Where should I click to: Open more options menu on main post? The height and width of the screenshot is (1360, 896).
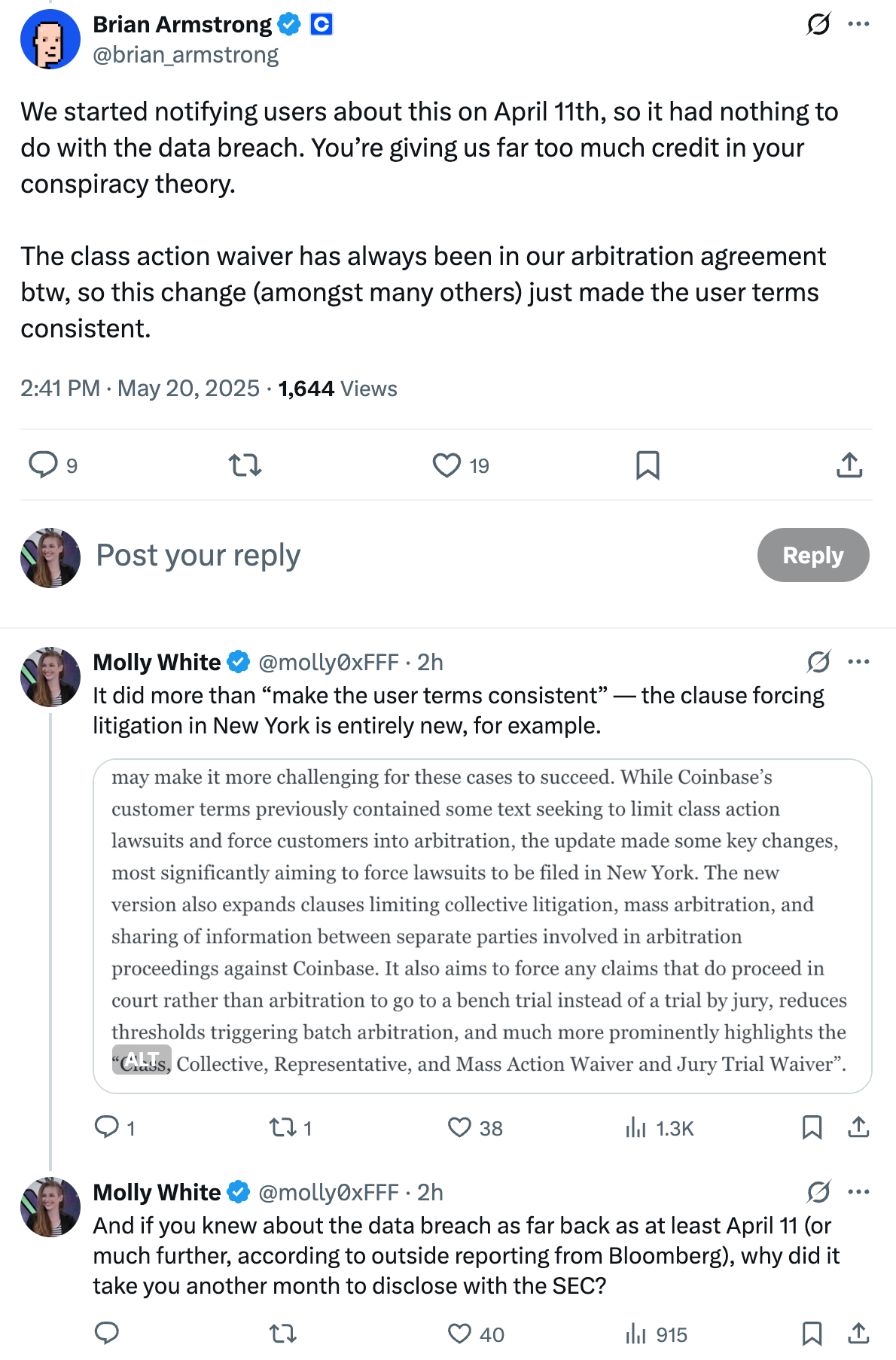858,24
